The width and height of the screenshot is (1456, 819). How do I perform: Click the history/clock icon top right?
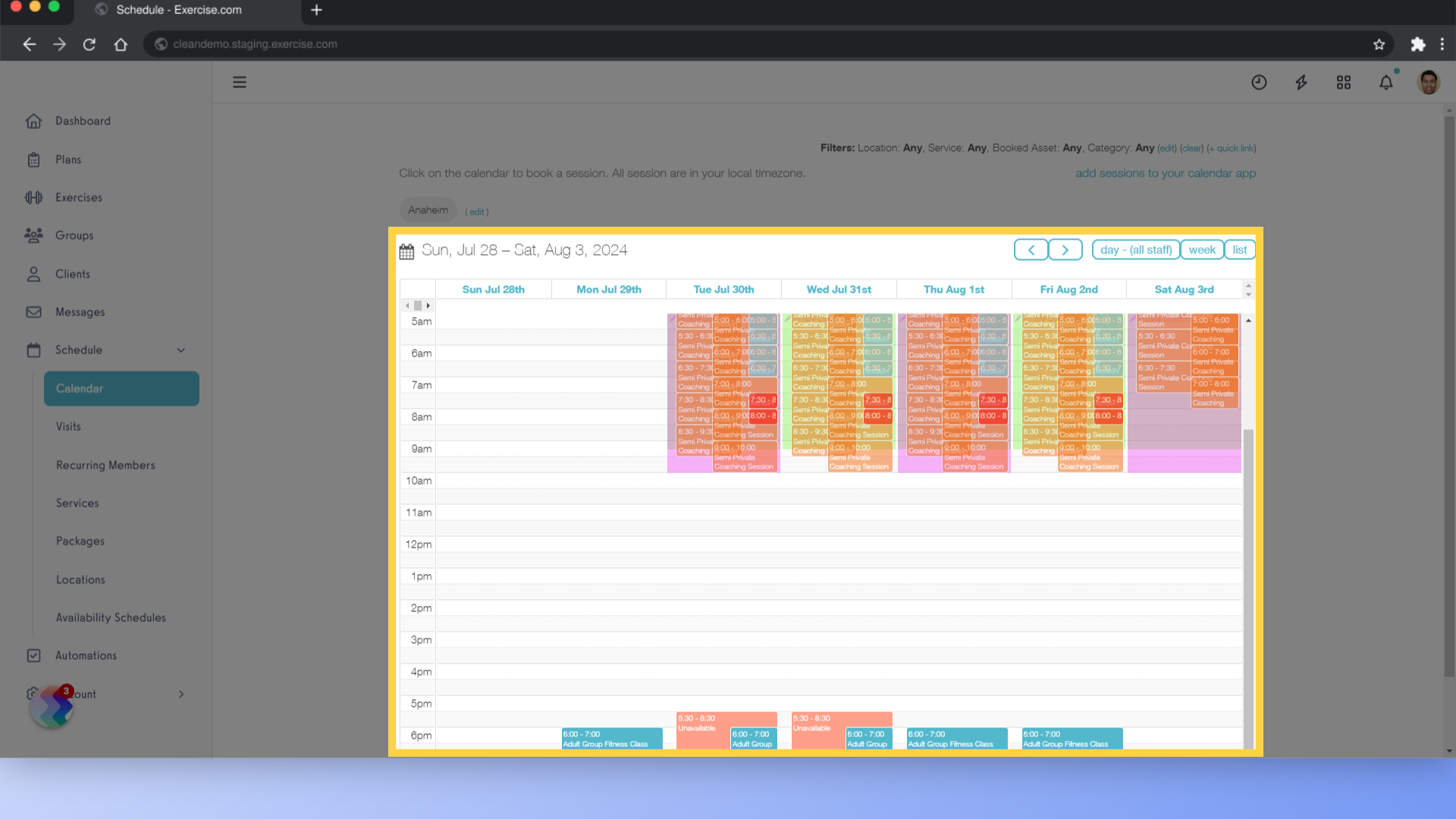[x=1259, y=82]
